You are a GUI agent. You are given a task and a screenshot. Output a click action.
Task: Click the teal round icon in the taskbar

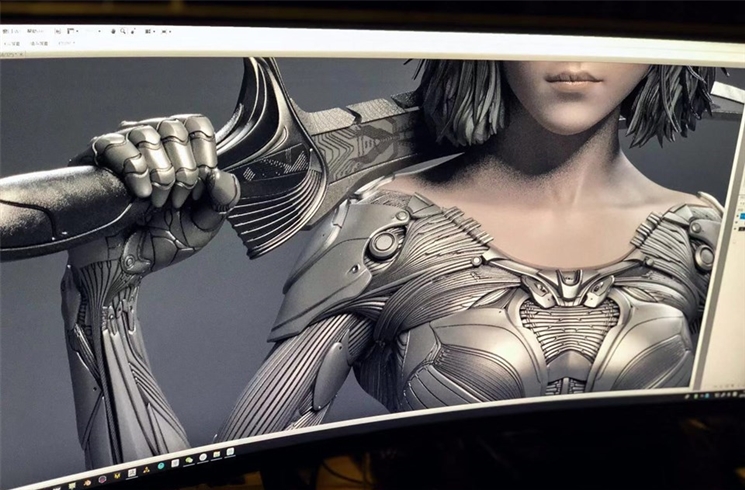click(x=161, y=466)
